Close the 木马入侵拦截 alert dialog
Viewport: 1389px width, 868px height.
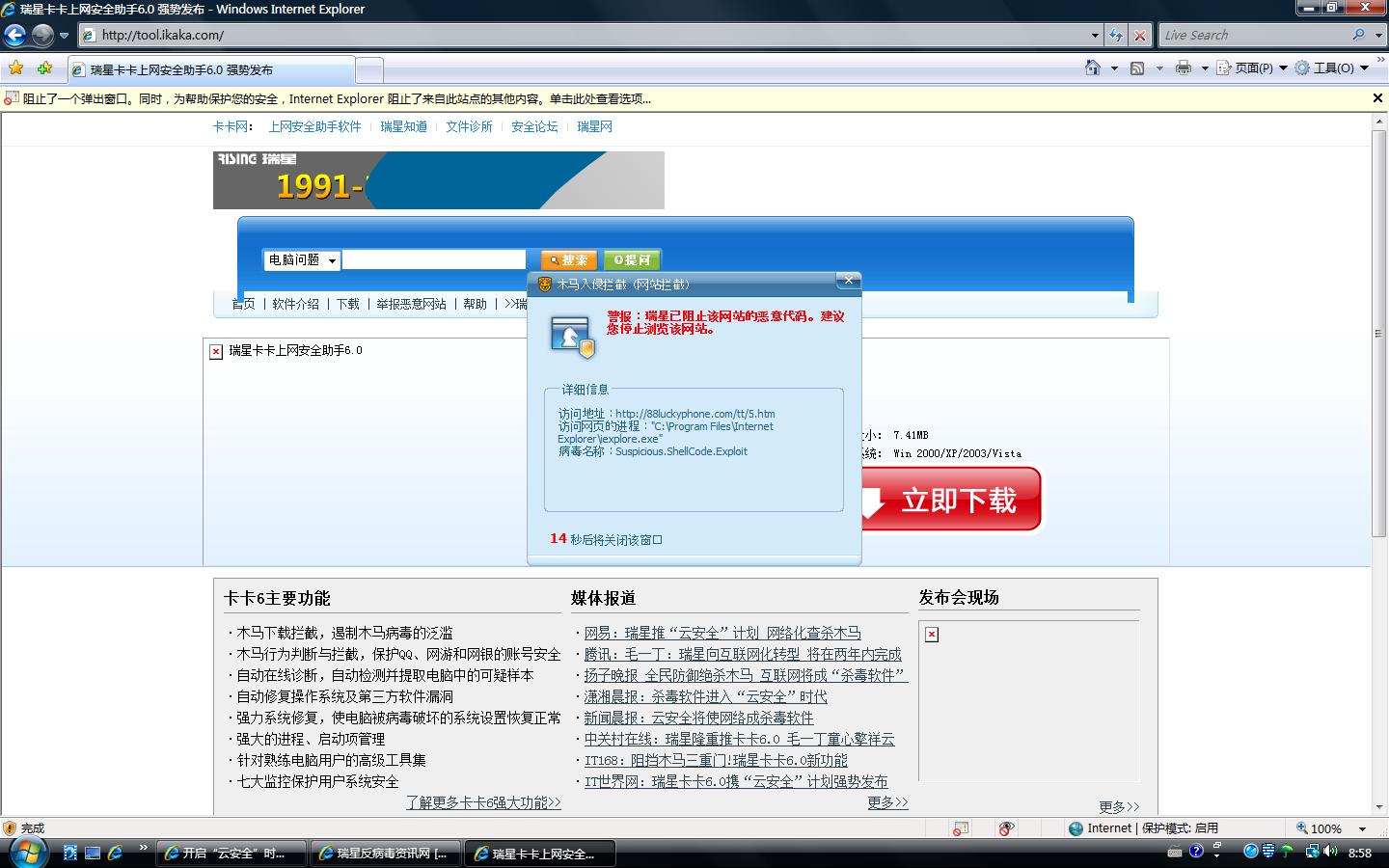point(848,281)
